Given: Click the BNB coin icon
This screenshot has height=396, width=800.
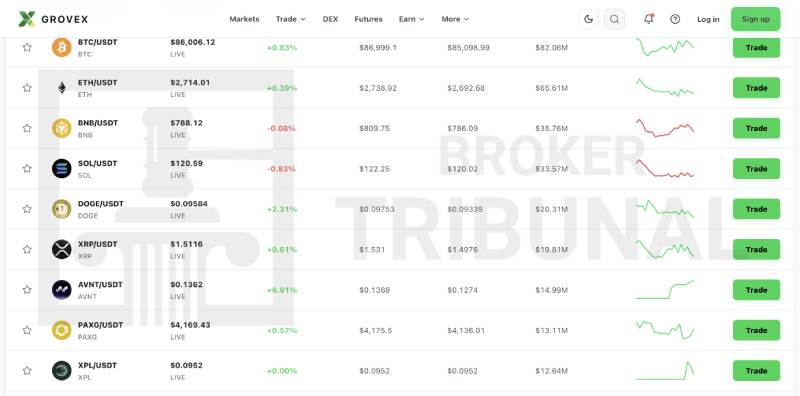Looking at the screenshot, I should [x=62, y=128].
